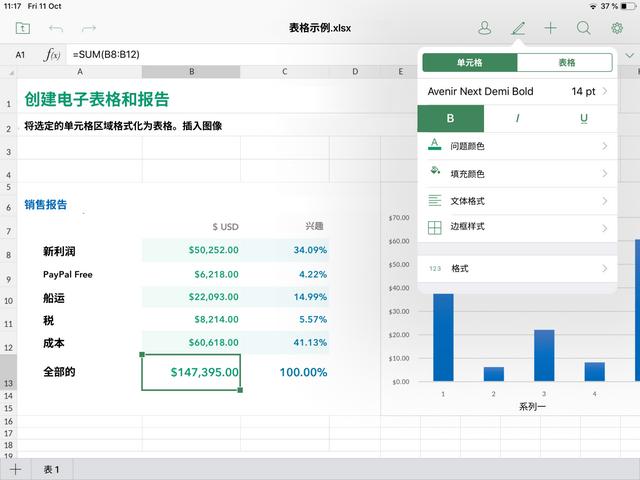Viewport: 640px width, 480px height.
Task: Tap the border style grid icon
Action: point(435,227)
